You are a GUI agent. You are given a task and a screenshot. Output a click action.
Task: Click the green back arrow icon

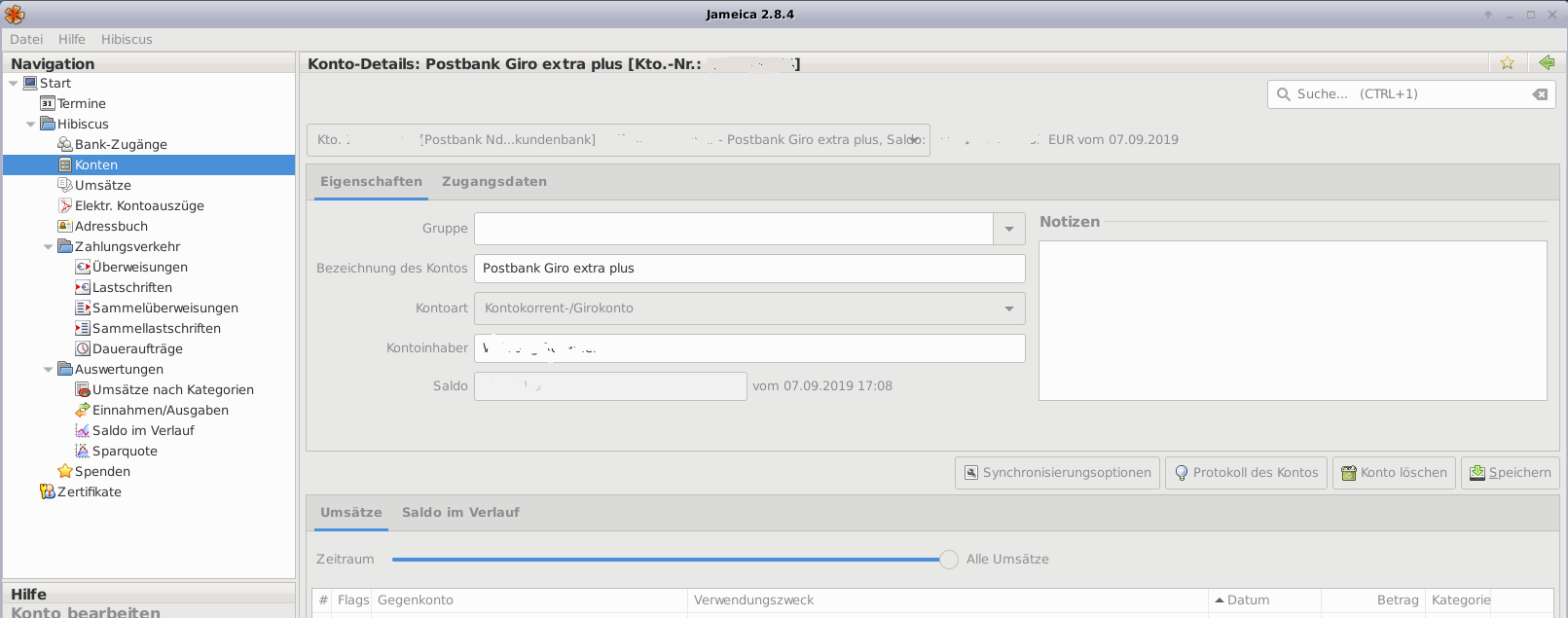(x=1547, y=63)
